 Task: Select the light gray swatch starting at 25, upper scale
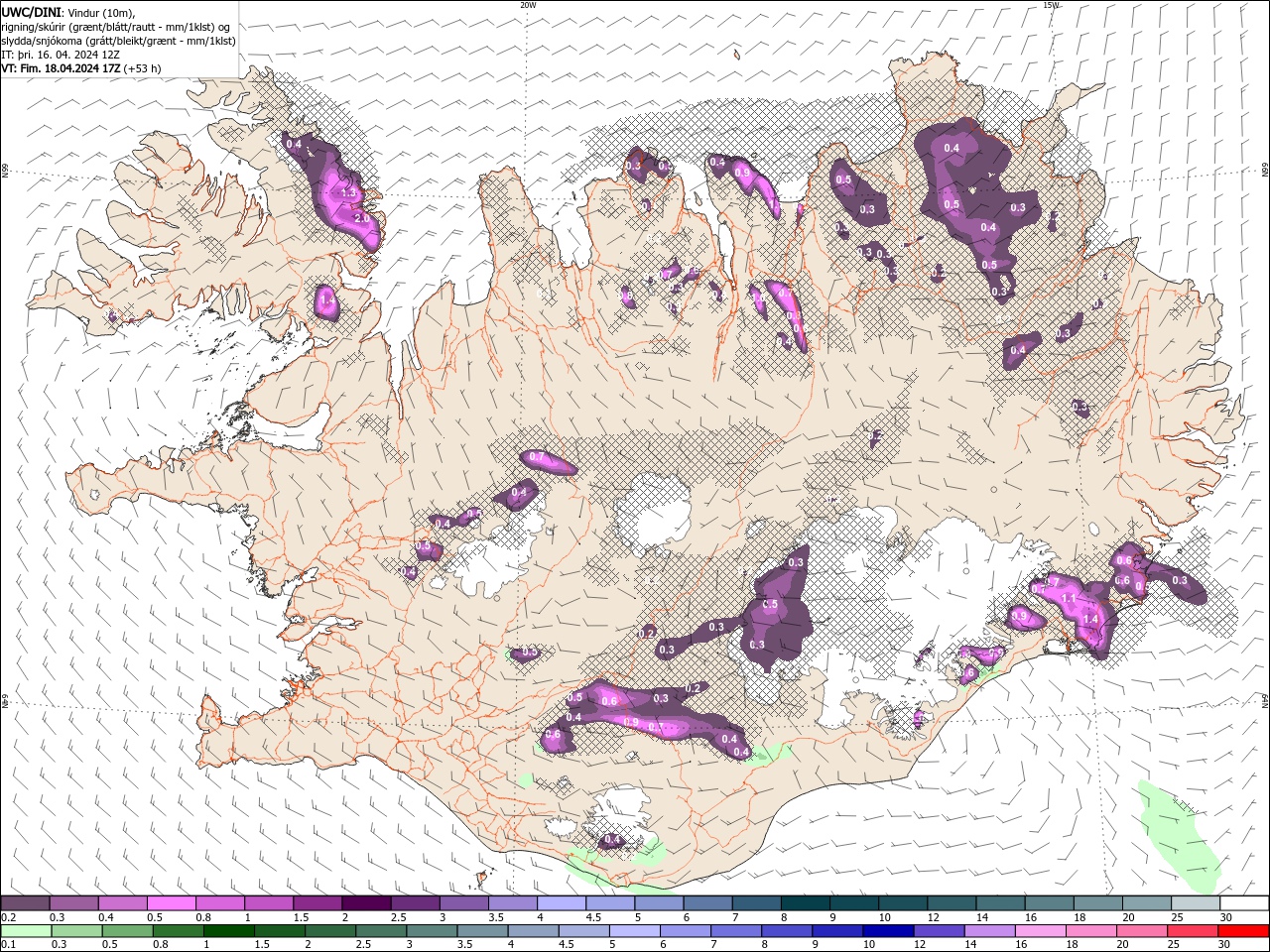(x=1197, y=903)
